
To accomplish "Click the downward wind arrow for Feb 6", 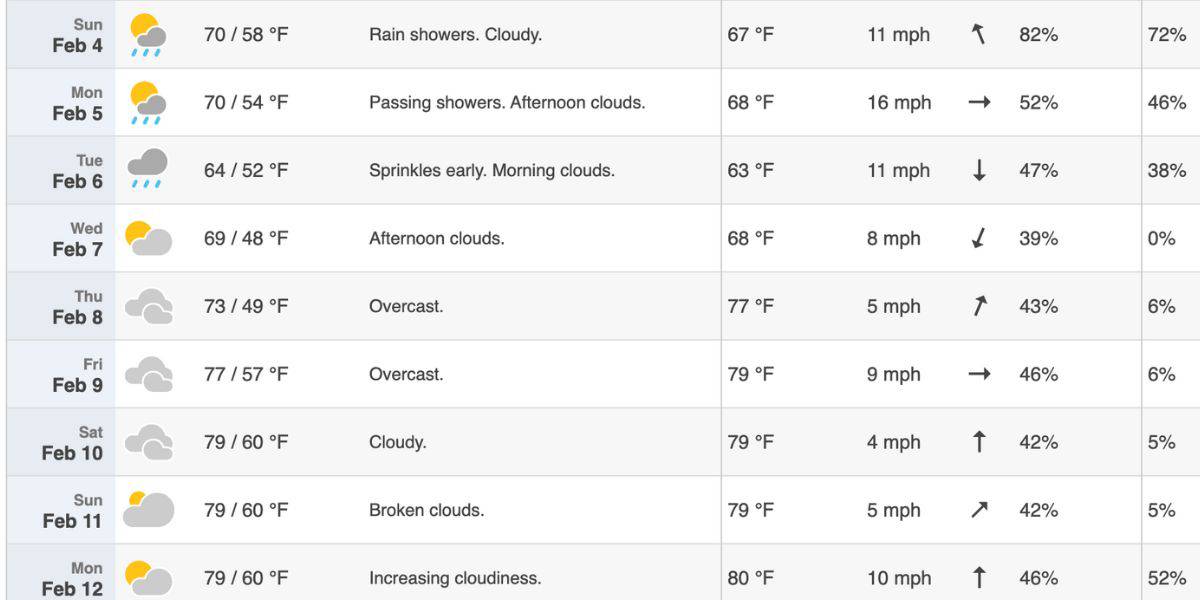I will pos(979,171).
